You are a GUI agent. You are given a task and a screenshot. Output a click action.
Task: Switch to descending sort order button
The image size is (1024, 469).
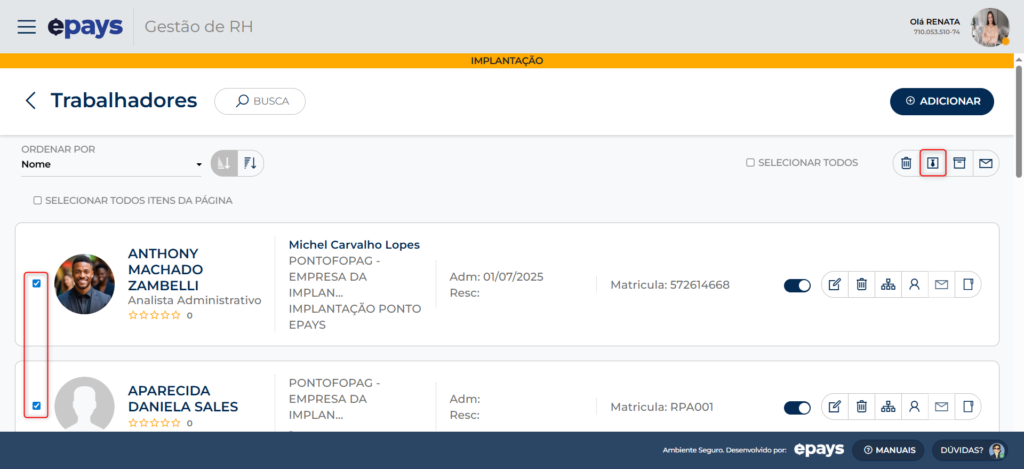click(250, 163)
